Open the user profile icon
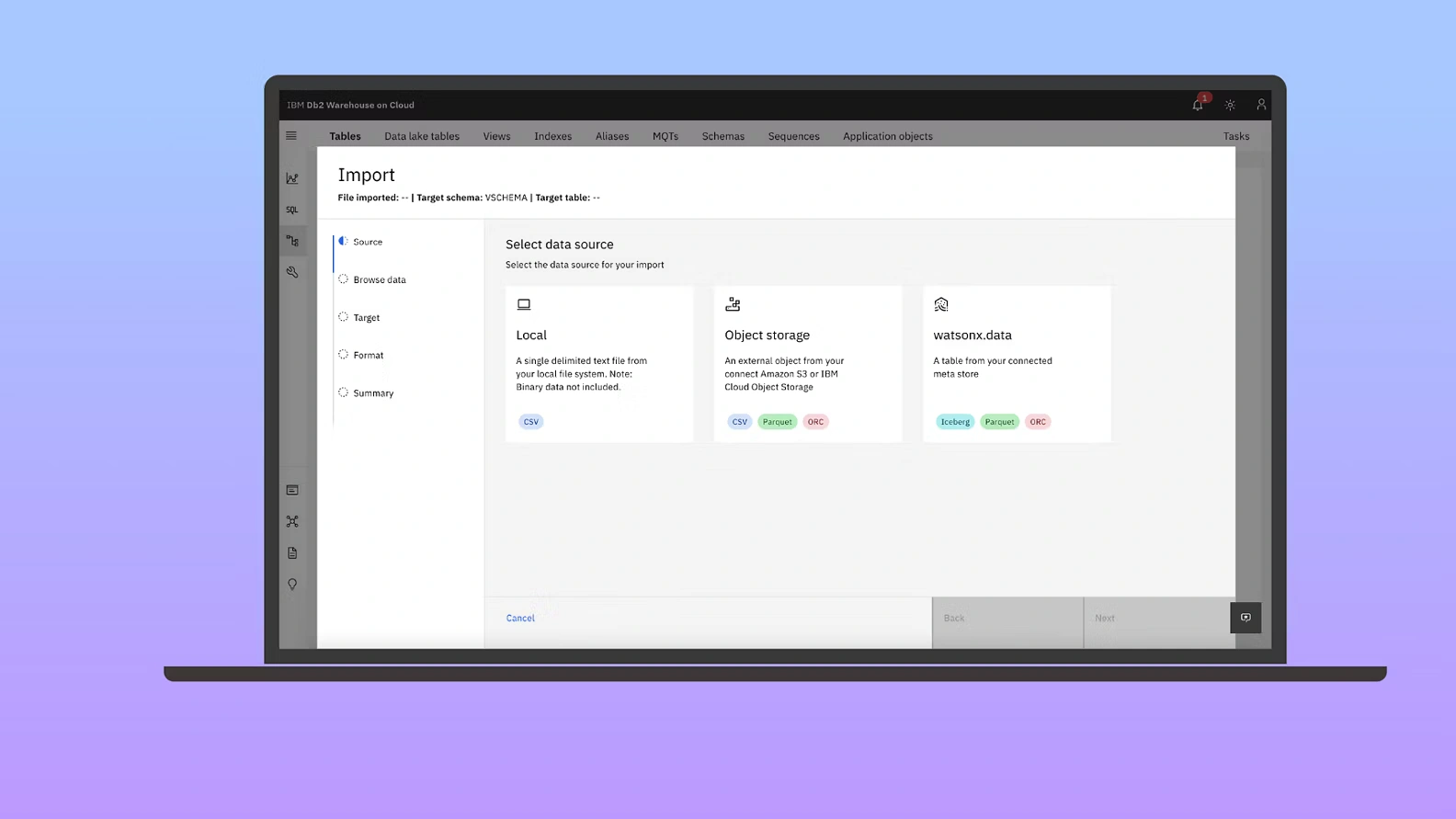 coord(1261,105)
